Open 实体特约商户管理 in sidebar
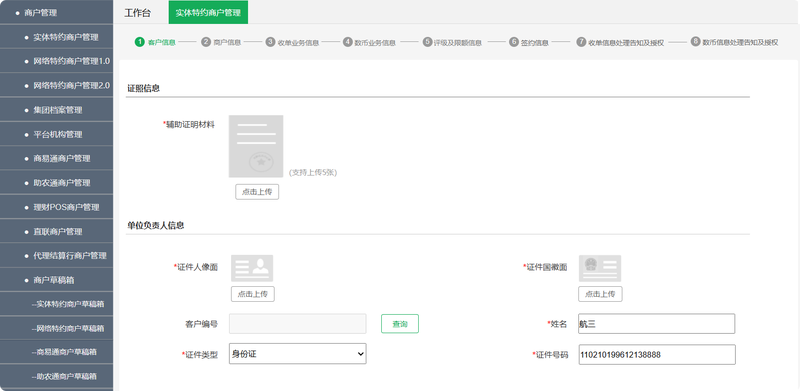 tap(57, 37)
